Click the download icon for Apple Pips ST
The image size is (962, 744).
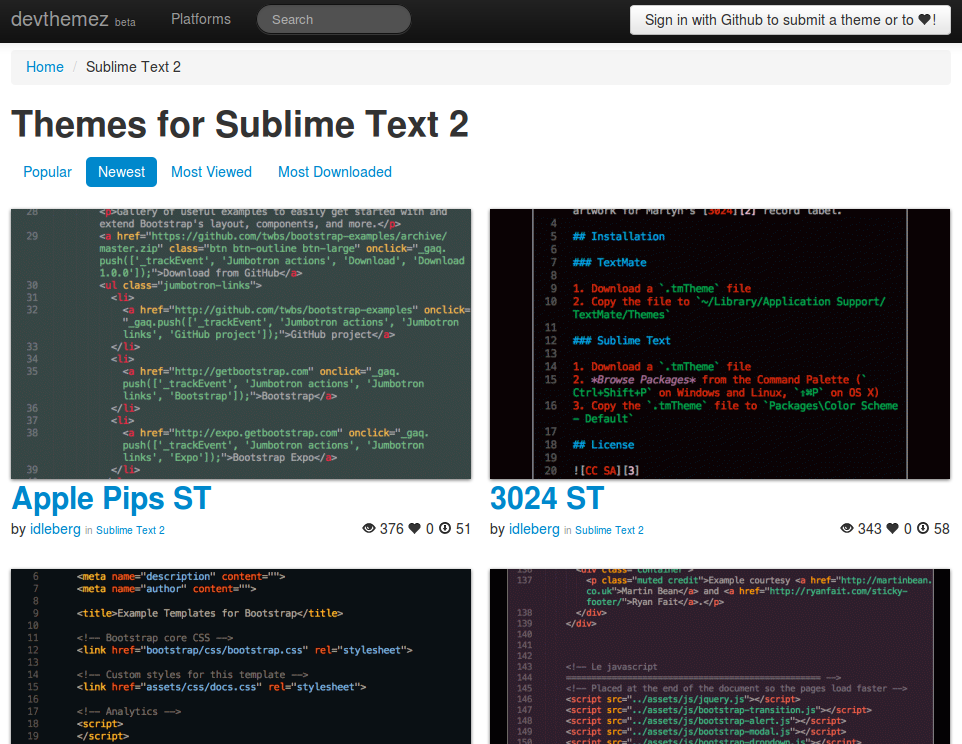pyautogui.click(x=445, y=528)
